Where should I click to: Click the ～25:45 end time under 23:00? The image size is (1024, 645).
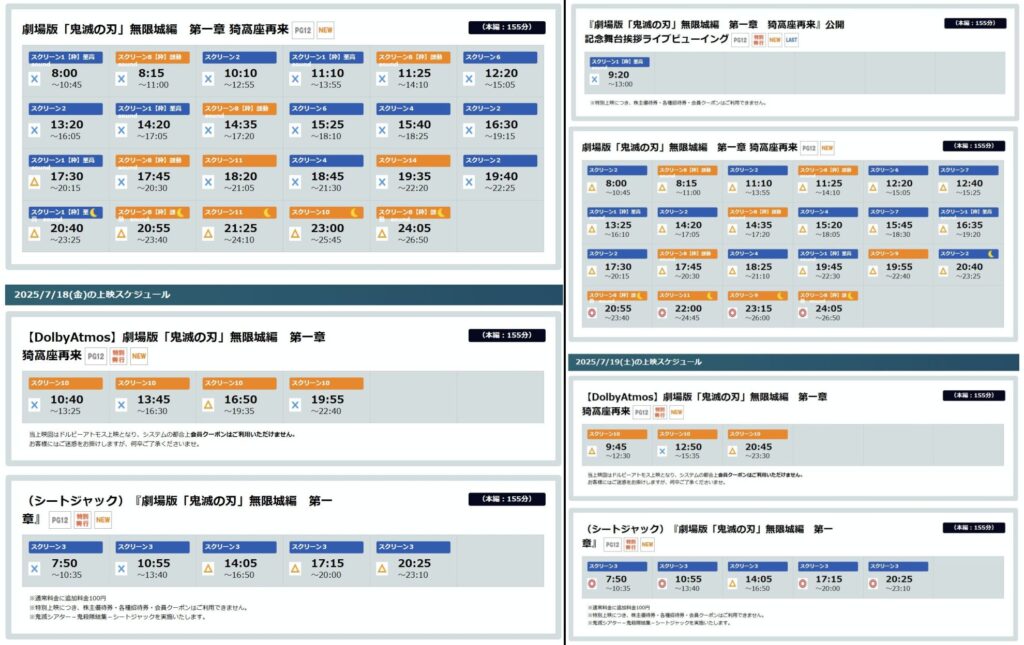click(327, 240)
